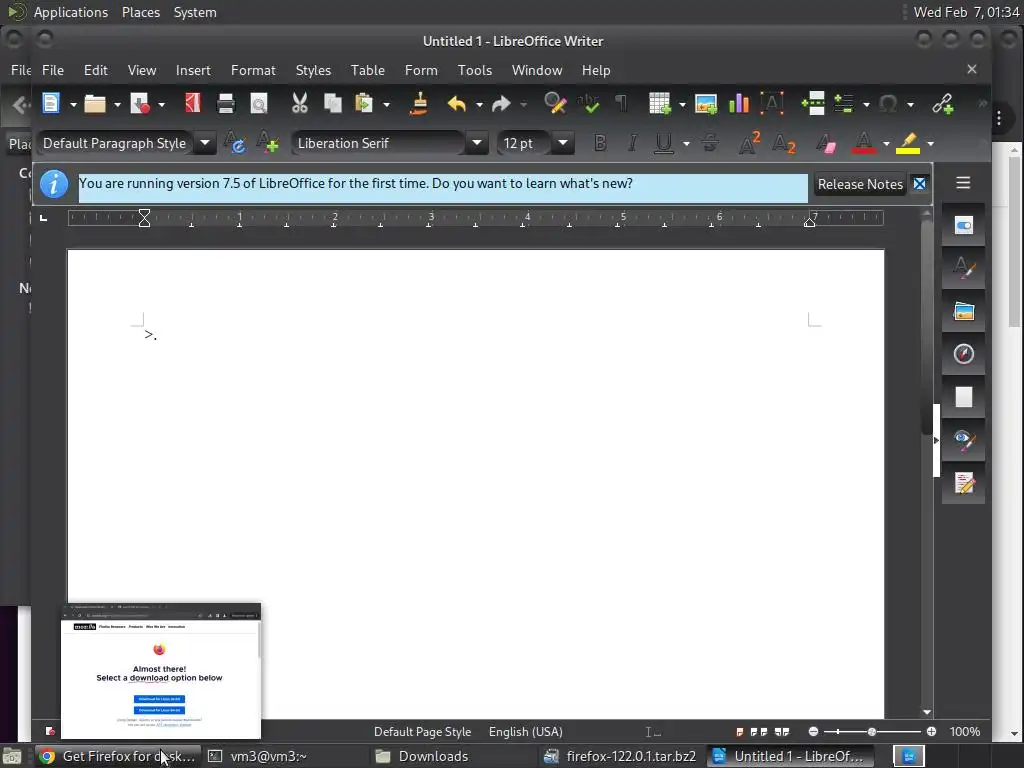The image size is (1024, 768).
Task: Open Paste options dropdown arrow
Action: point(387,104)
